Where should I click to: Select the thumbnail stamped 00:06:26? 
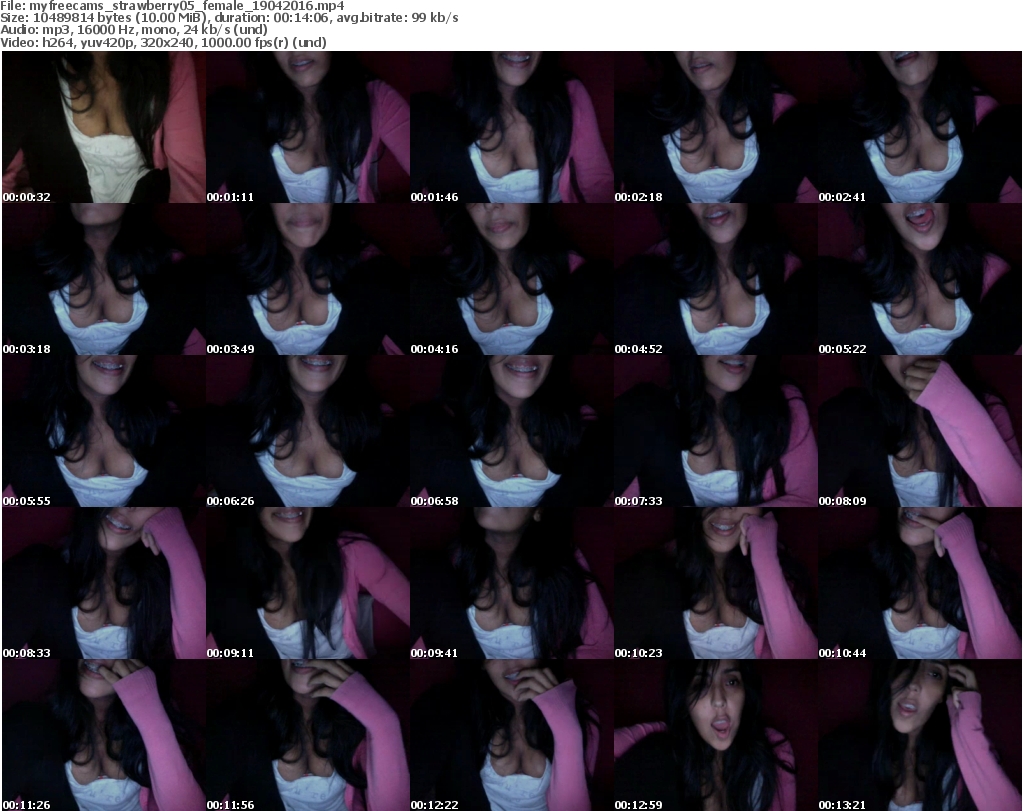308,431
